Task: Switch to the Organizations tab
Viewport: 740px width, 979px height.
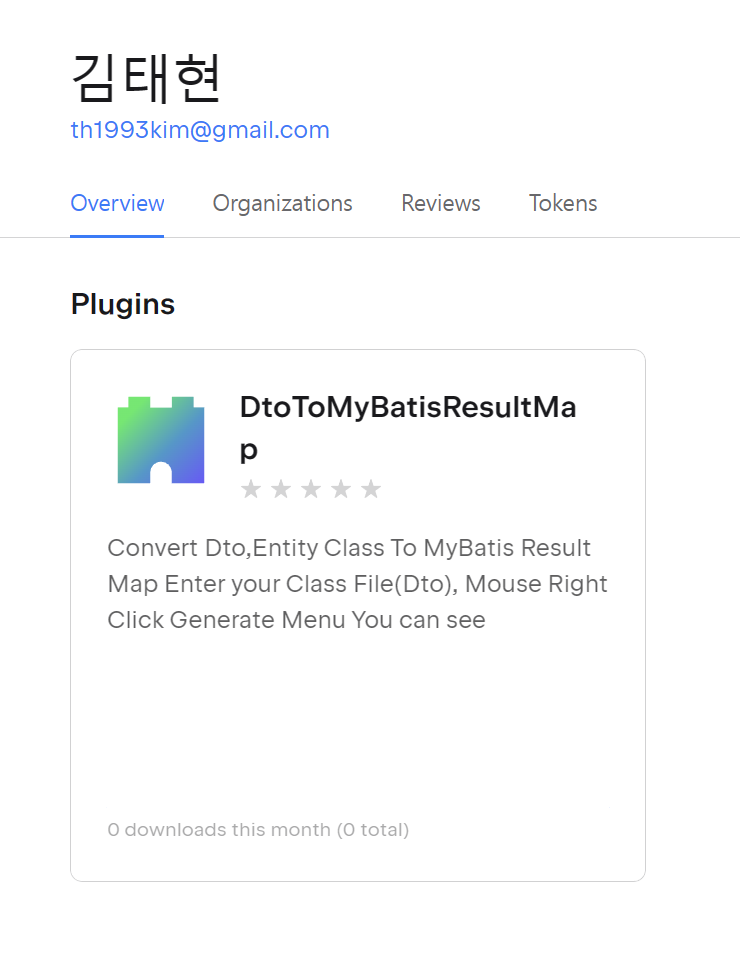Action: [x=282, y=204]
